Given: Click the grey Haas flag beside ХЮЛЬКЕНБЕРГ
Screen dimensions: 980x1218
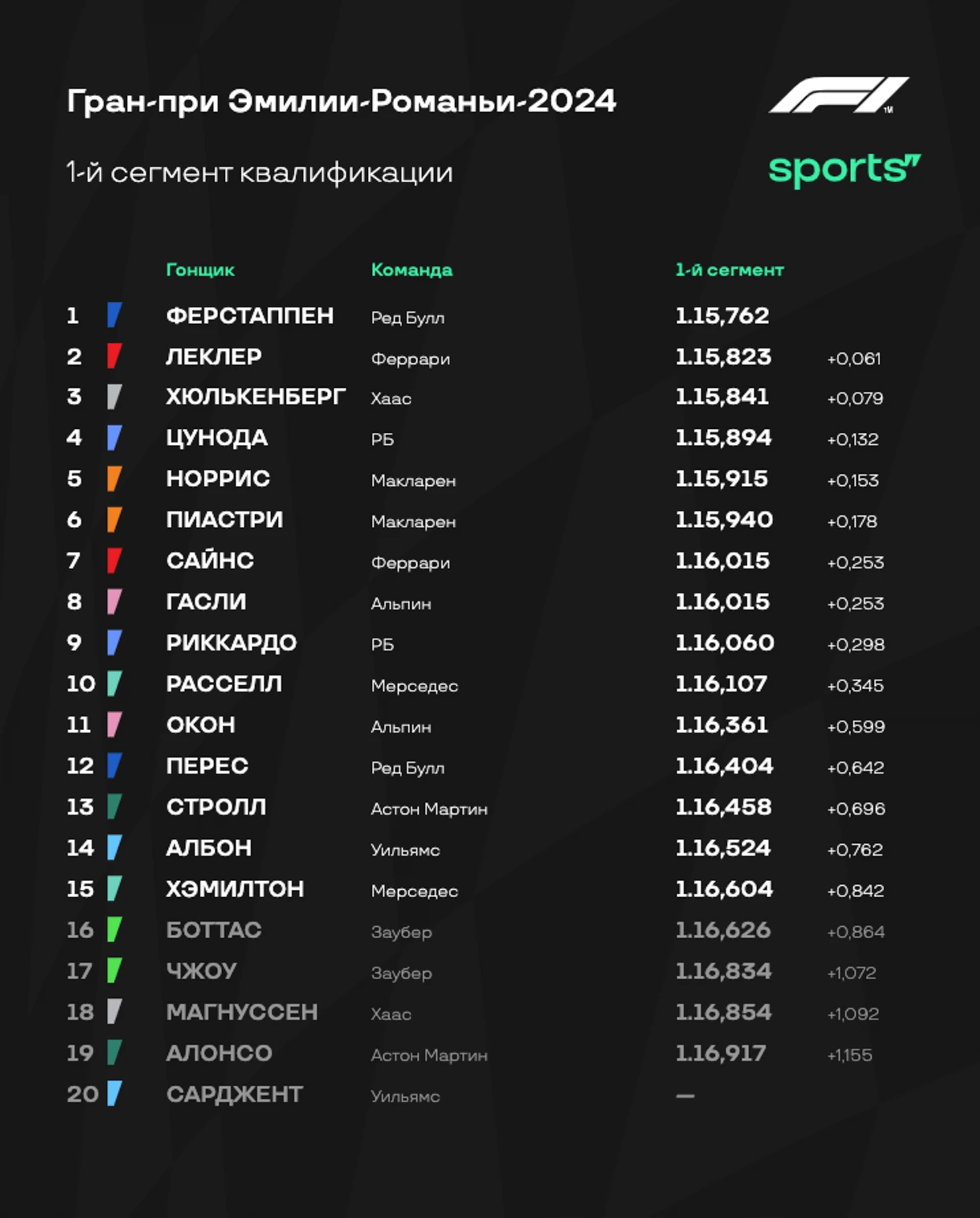Looking at the screenshot, I should click(x=114, y=397).
